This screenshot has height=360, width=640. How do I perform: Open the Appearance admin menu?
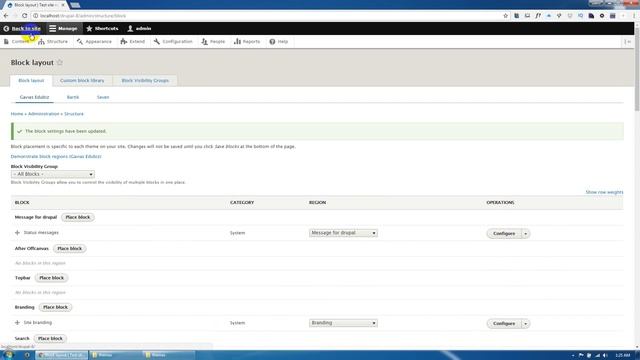tap(94, 42)
